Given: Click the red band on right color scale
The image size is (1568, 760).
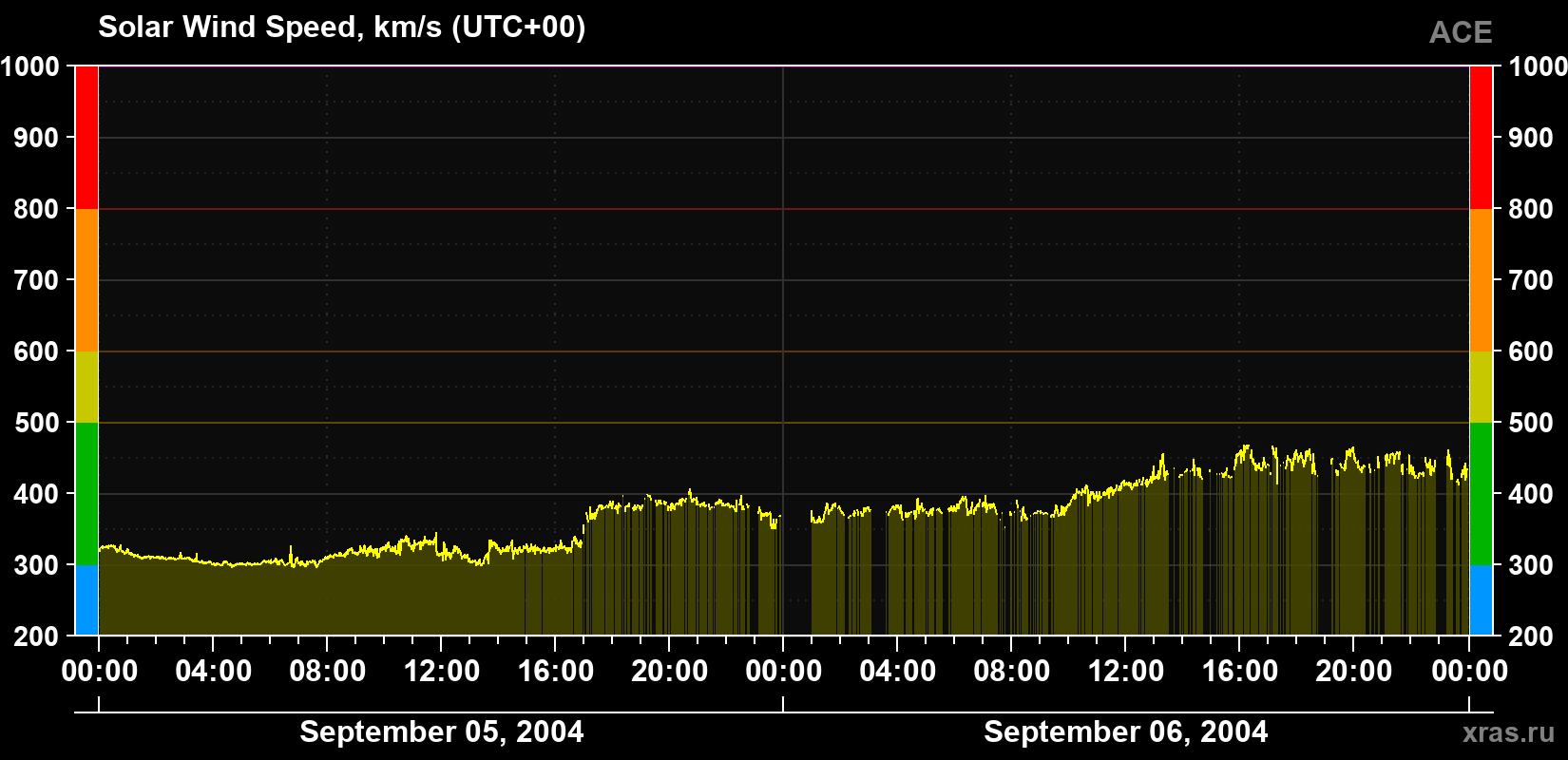Looking at the screenshot, I should point(1481,138).
